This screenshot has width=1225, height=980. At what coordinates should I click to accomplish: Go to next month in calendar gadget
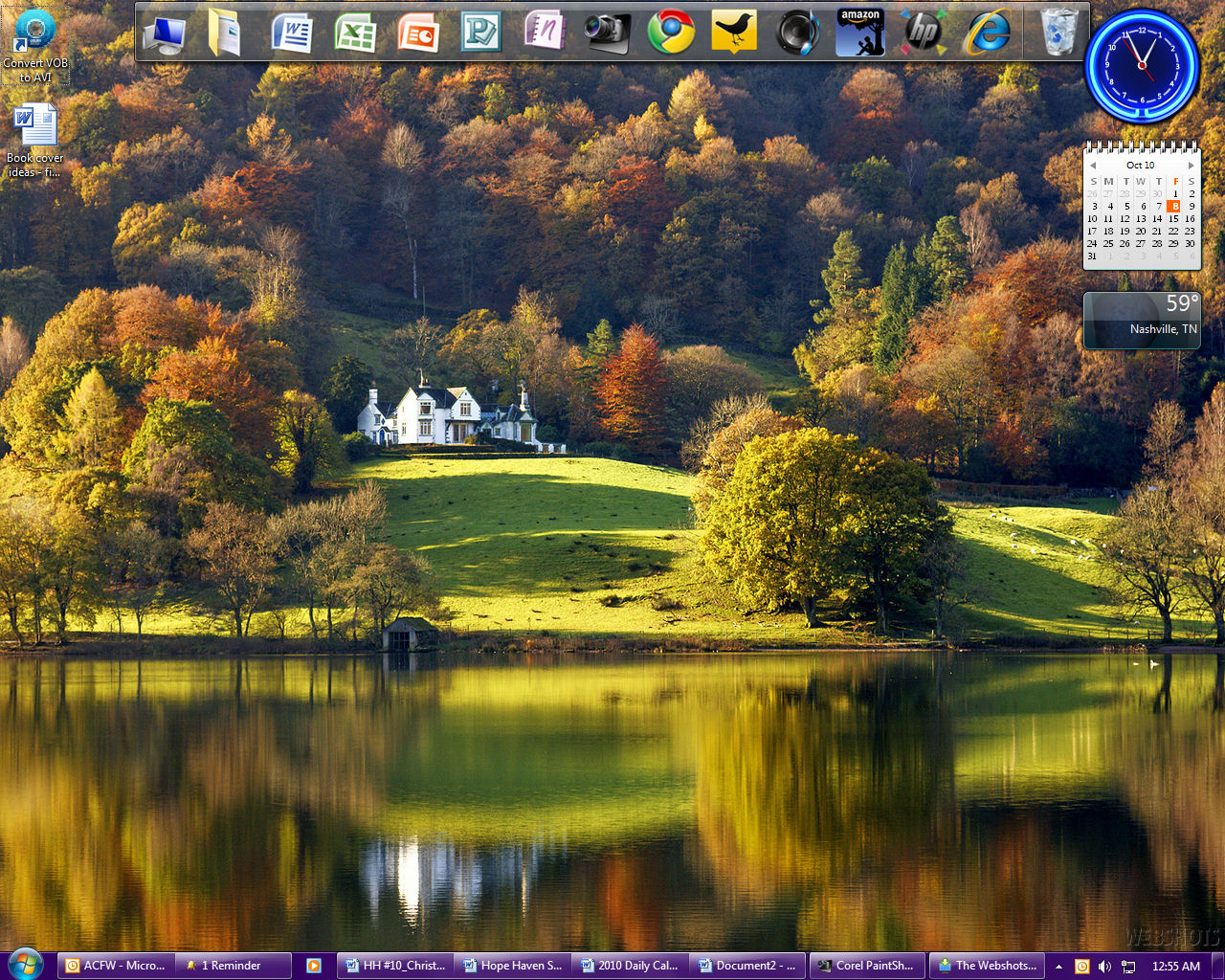pyautogui.click(x=1191, y=166)
